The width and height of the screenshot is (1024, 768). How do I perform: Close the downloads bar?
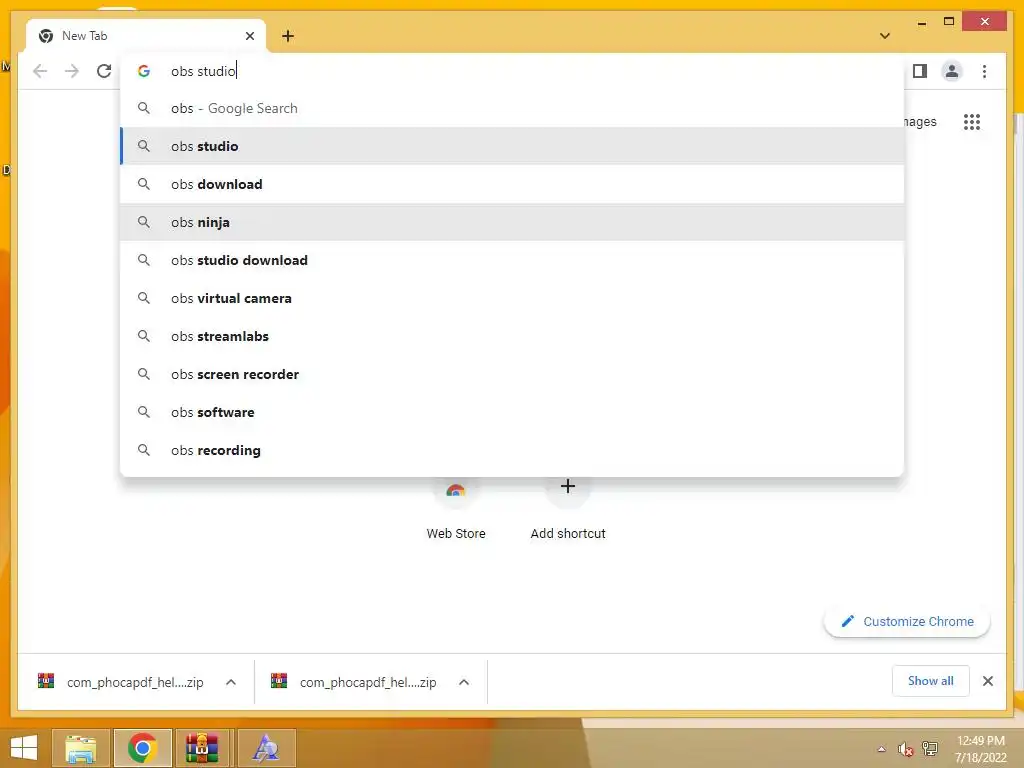(987, 681)
